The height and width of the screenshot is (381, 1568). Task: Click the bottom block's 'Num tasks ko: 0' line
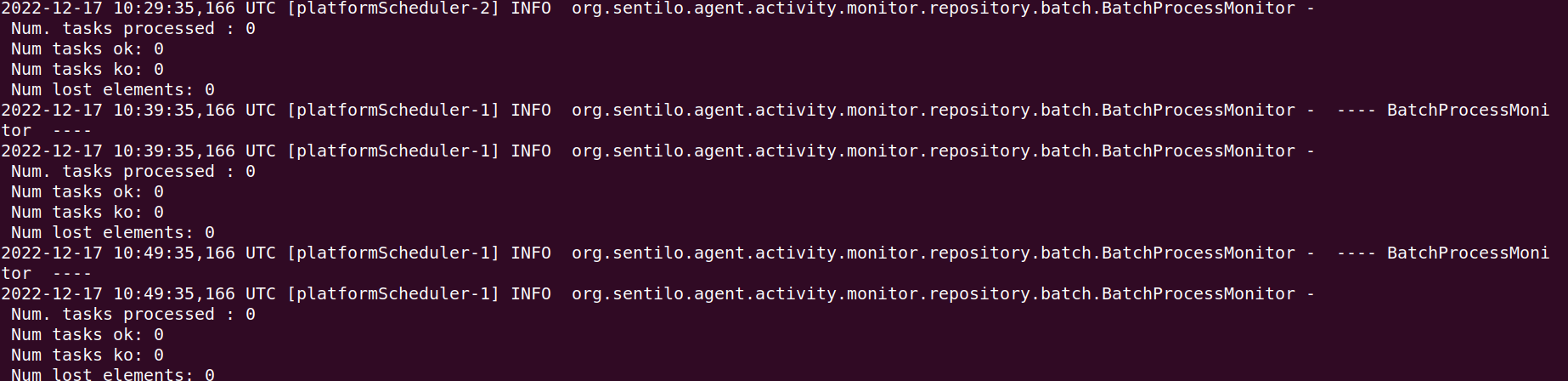(x=87, y=355)
